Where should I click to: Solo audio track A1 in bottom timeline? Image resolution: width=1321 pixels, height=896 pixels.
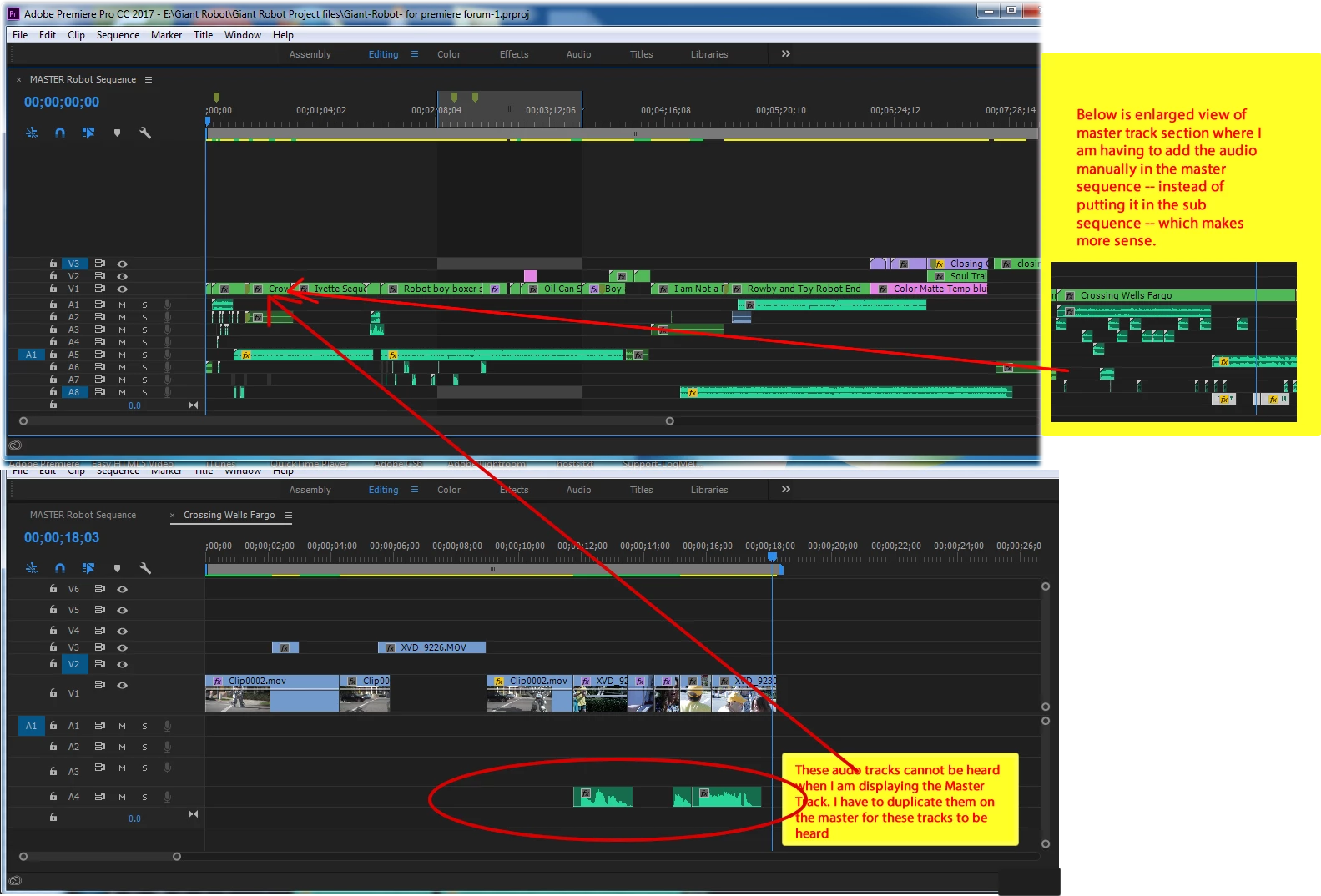click(x=144, y=726)
